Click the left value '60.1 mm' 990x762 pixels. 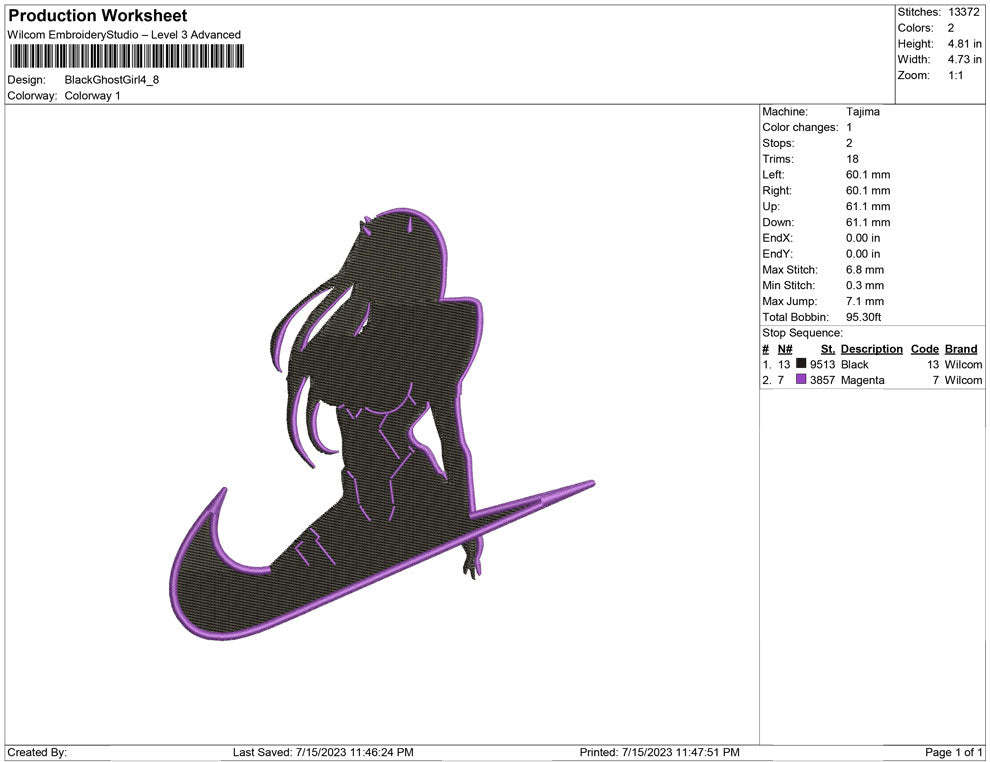868,175
